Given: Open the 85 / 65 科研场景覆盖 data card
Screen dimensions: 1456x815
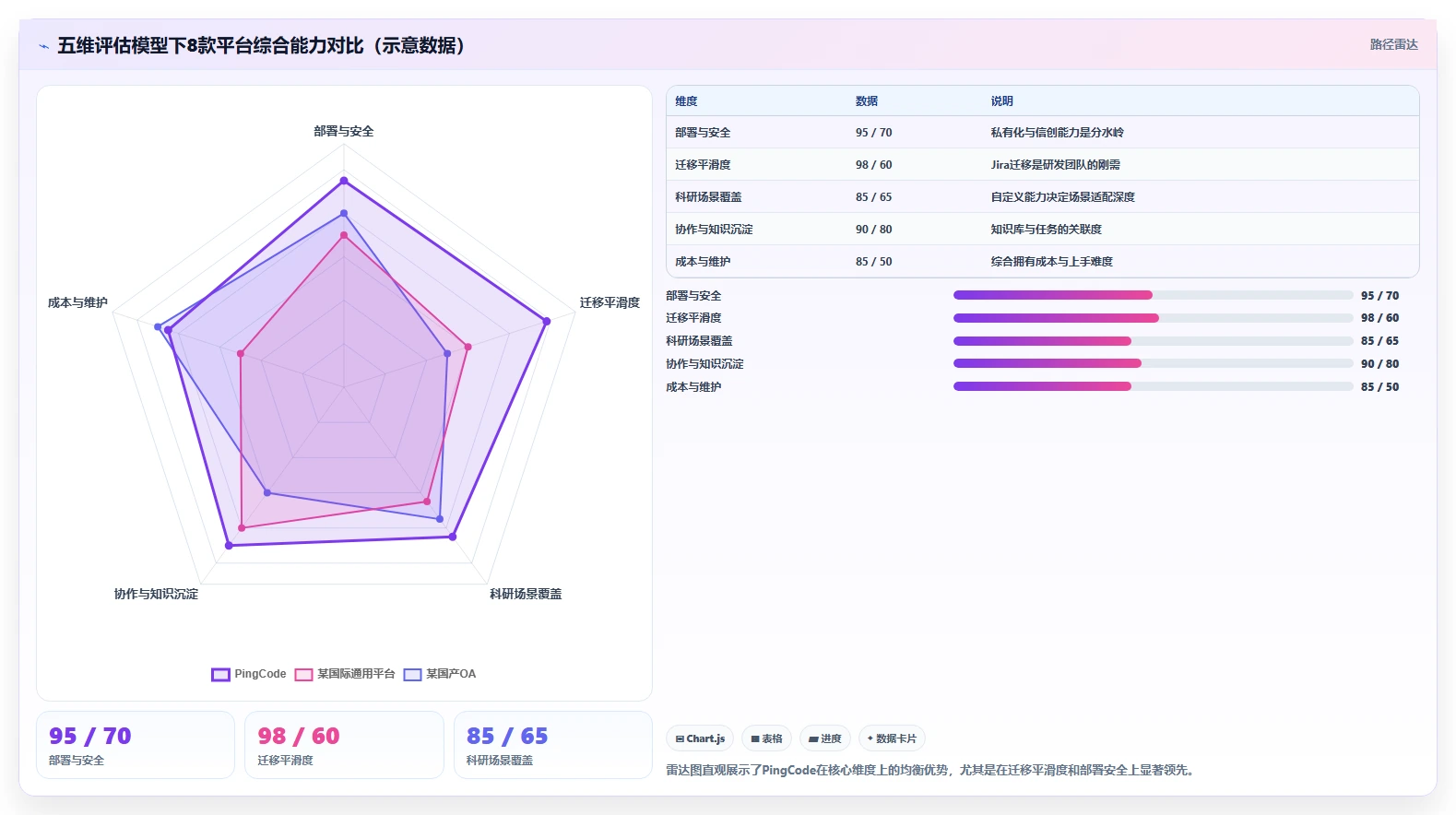Looking at the screenshot, I should (553, 745).
